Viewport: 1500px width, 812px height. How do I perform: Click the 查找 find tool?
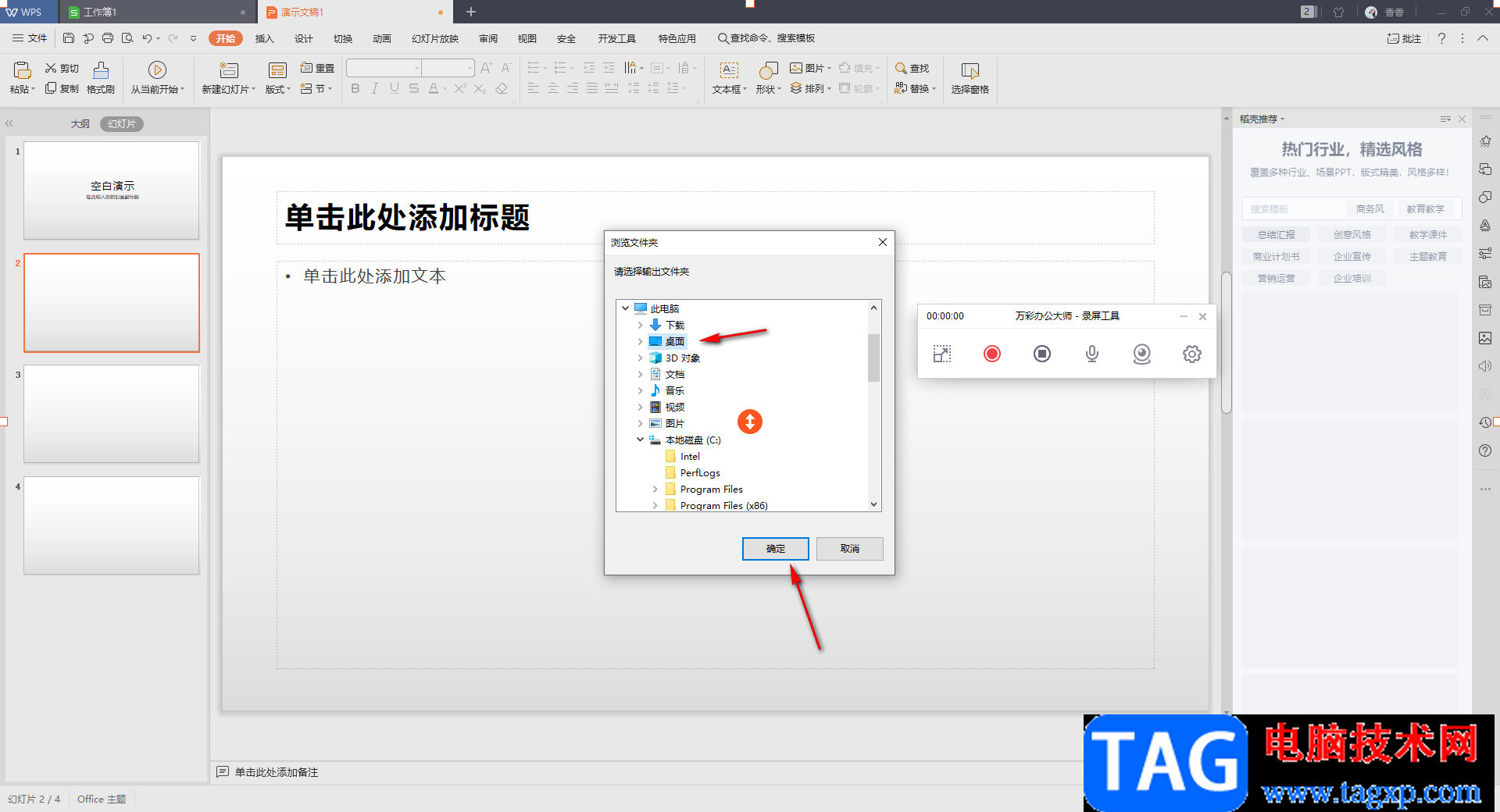tap(912, 69)
